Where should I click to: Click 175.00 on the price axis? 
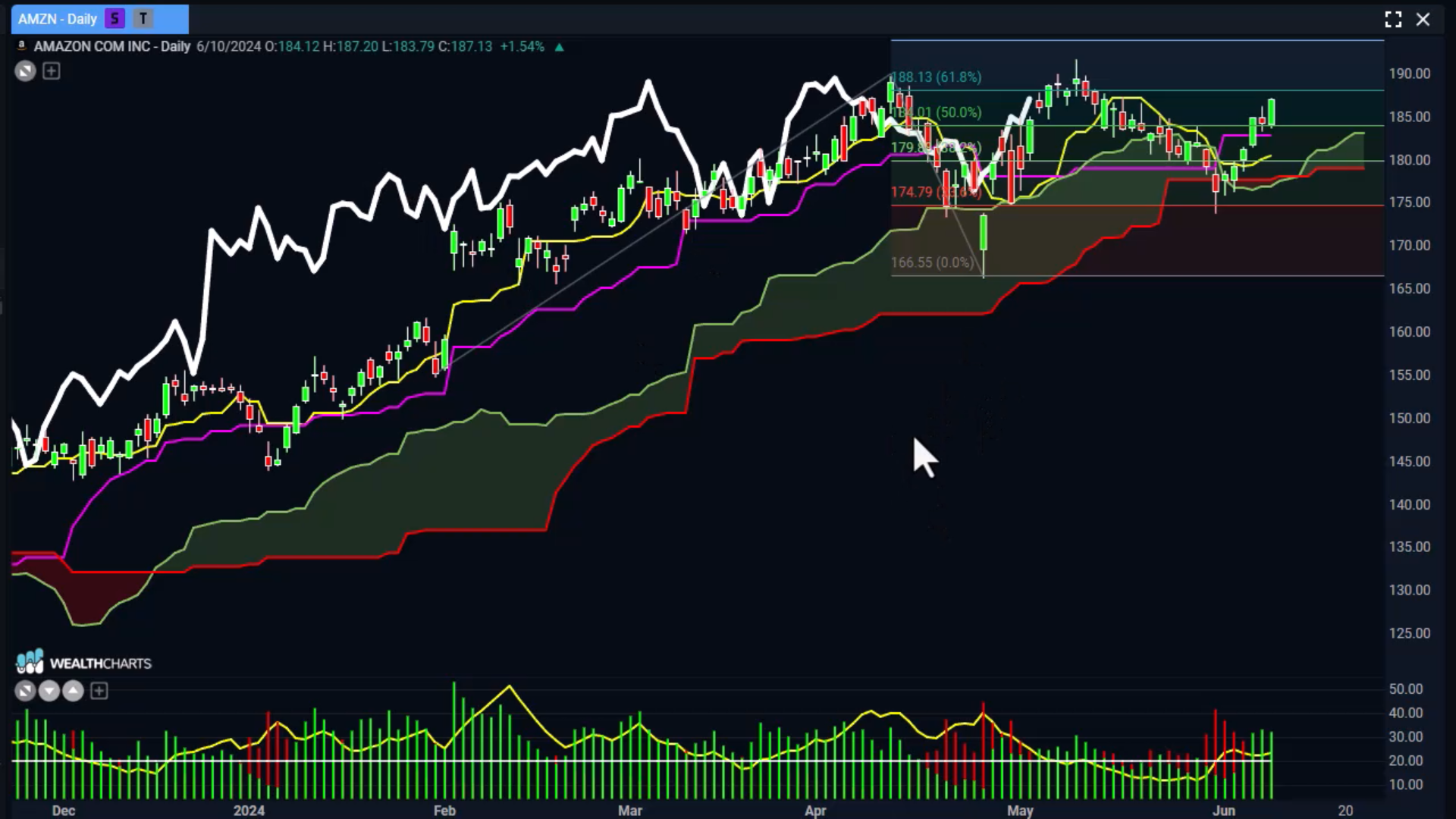click(1410, 202)
